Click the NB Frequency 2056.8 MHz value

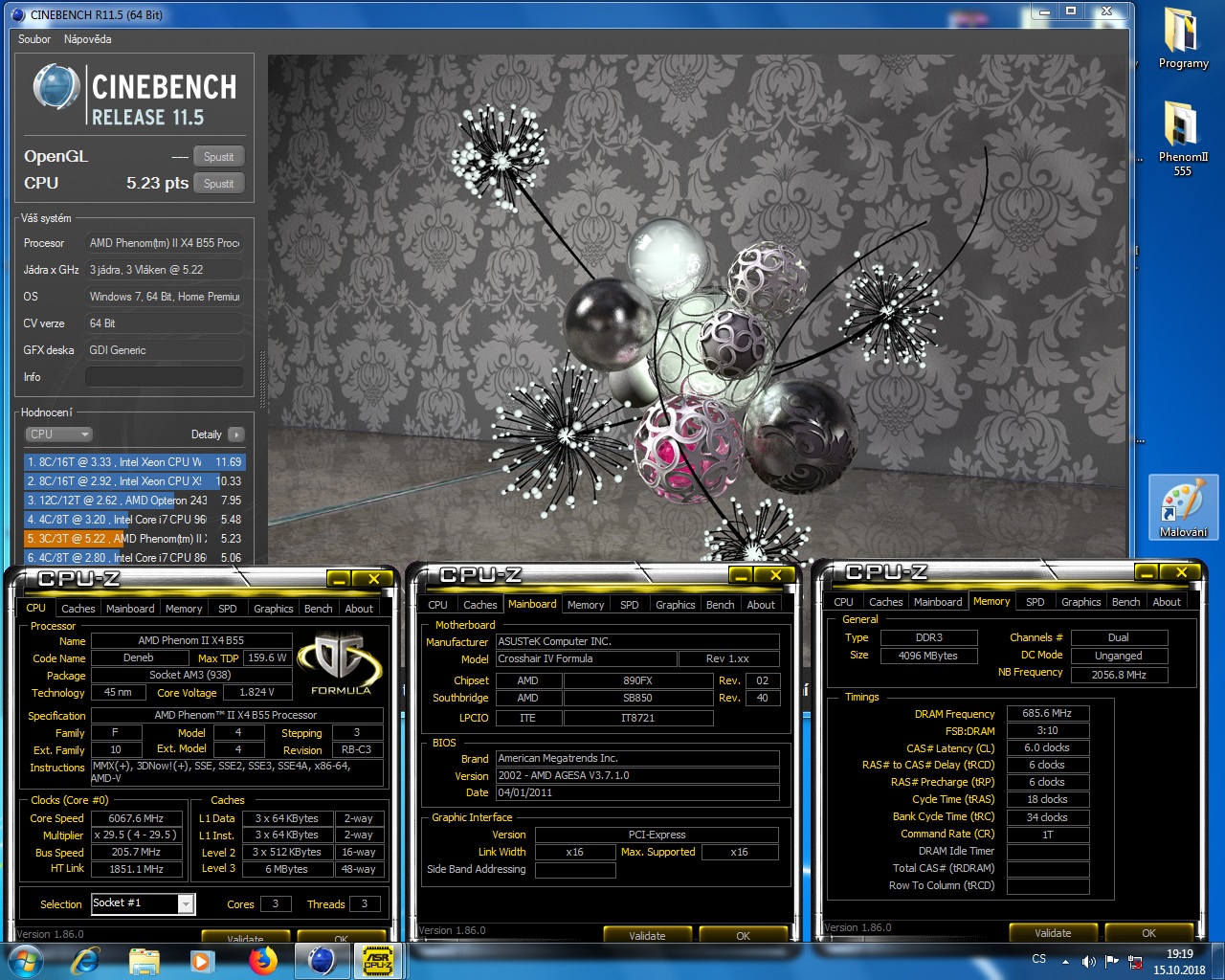(x=1119, y=675)
